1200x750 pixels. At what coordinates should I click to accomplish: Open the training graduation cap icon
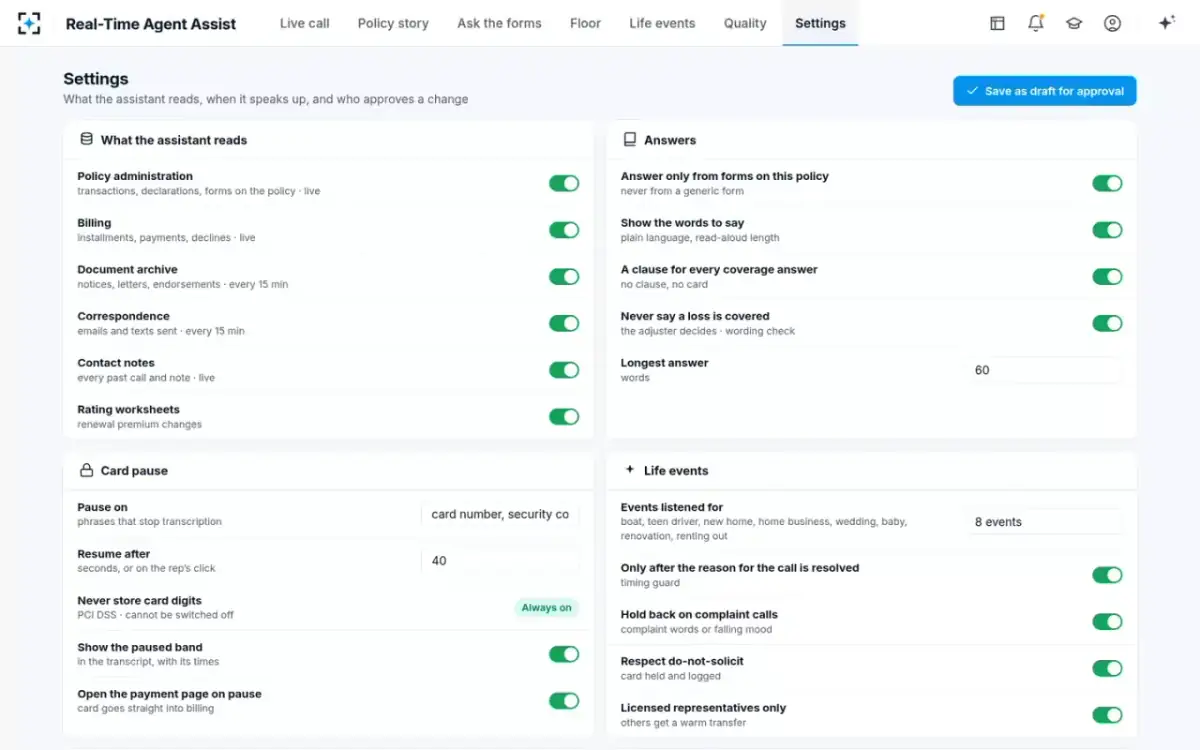(1074, 23)
